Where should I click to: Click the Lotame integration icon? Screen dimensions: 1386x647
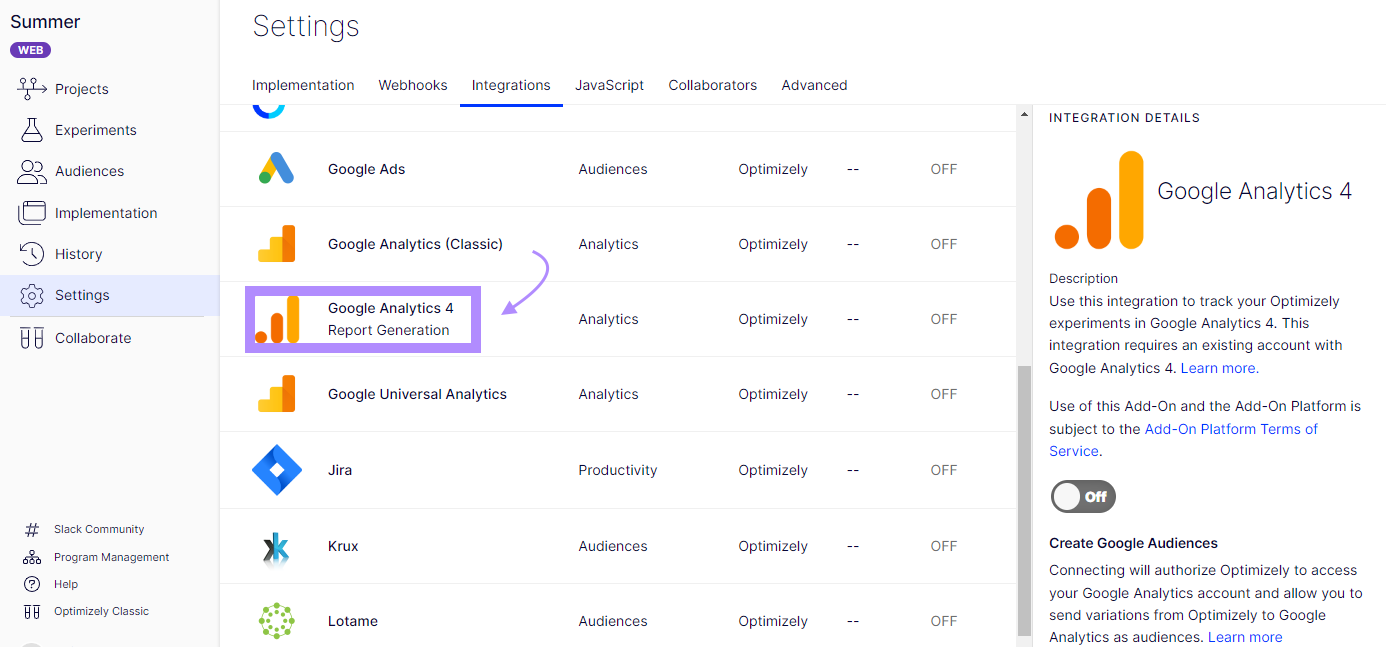point(276,620)
